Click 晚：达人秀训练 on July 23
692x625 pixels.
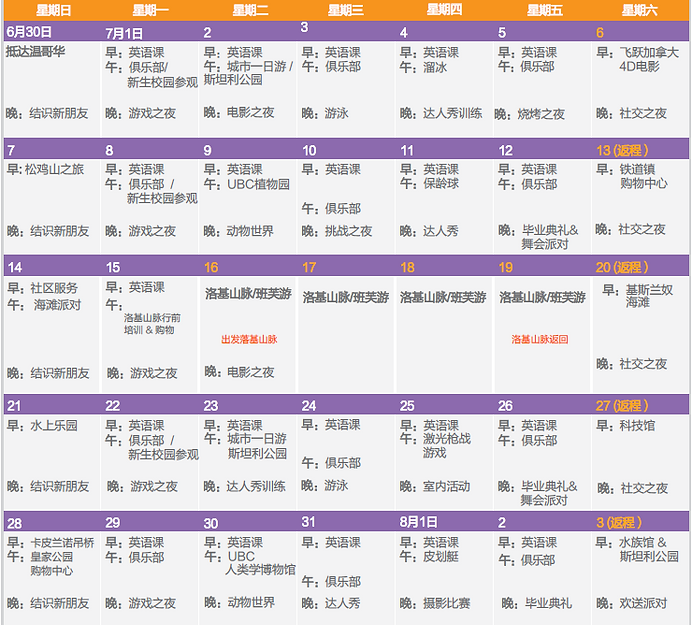244,486
